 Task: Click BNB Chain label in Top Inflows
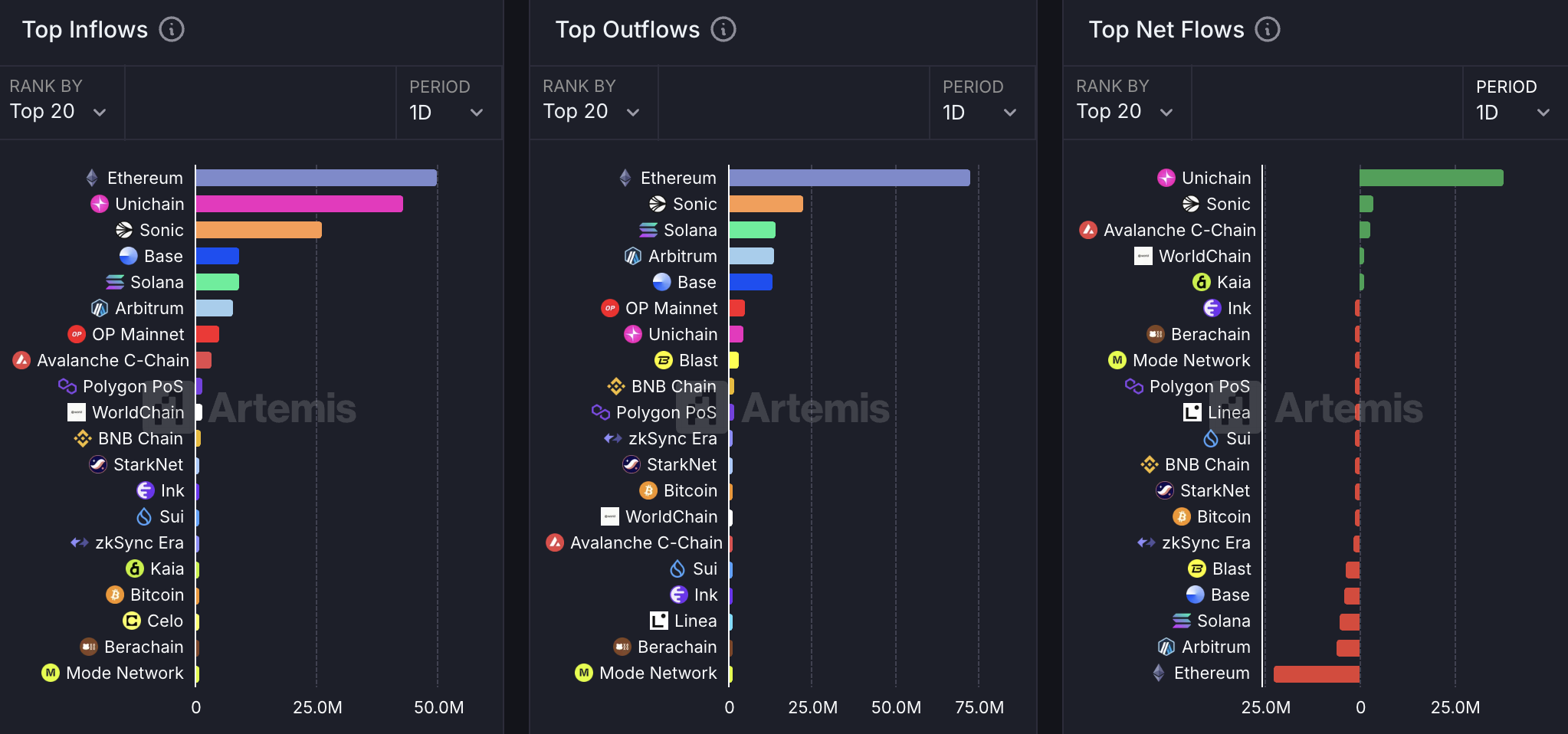pyautogui.click(x=140, y=438)
